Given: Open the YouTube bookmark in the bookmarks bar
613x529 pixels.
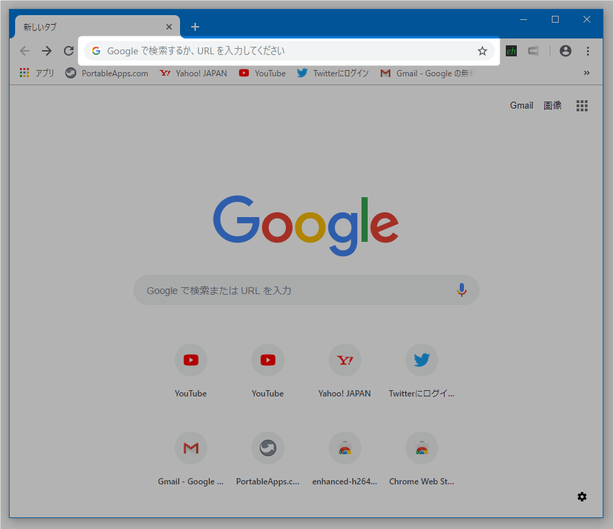Looking at the screenshot, I should 262,73.
